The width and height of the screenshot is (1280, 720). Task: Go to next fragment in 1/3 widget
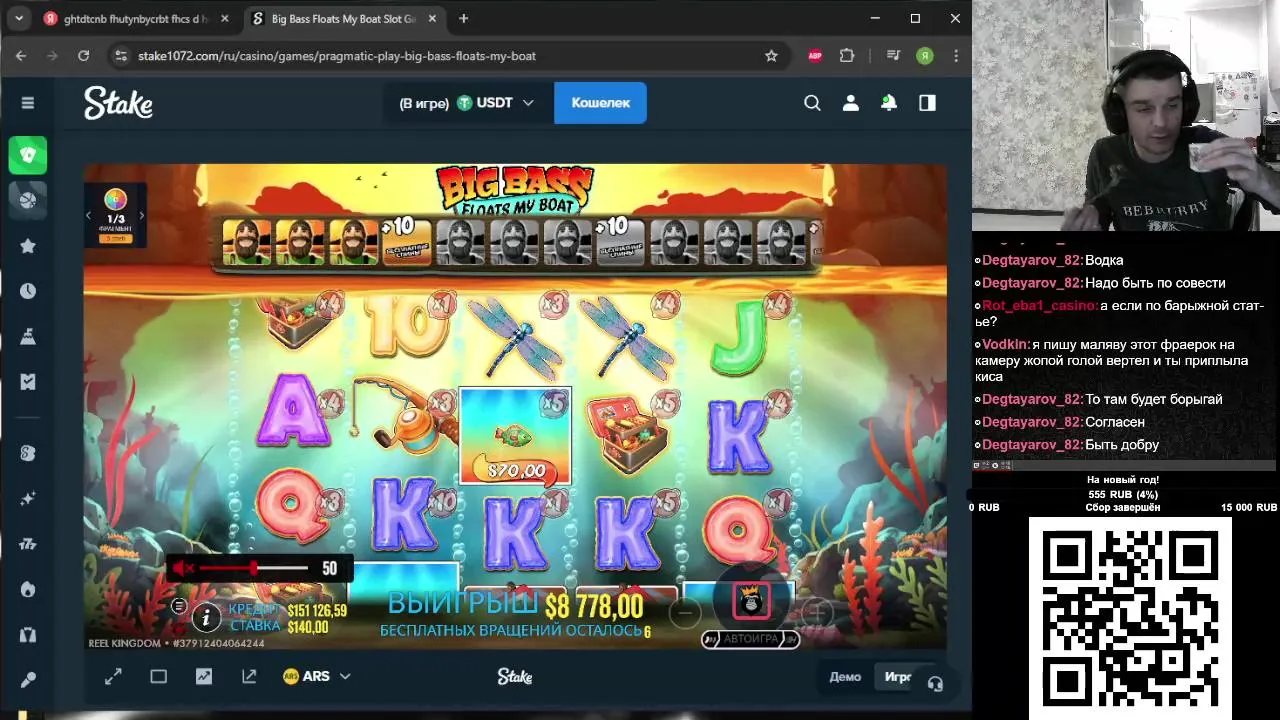coord(141,216)
